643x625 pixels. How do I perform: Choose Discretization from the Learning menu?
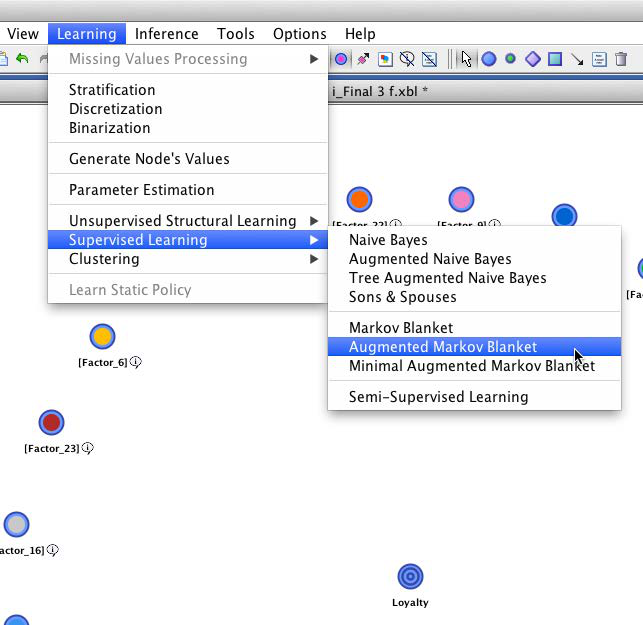(188, 109)
